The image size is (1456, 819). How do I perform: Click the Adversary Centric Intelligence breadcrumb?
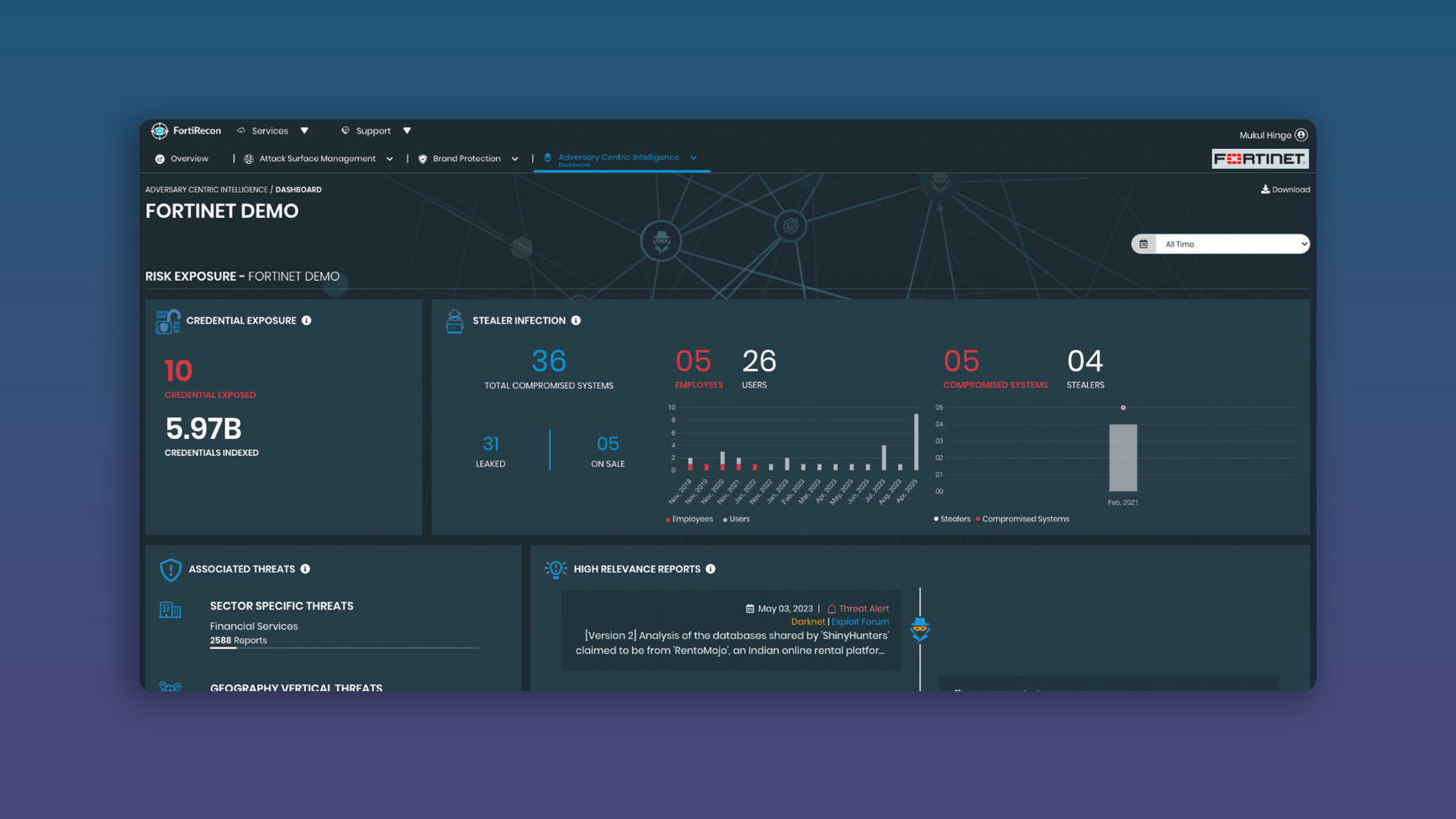point(206,190)
